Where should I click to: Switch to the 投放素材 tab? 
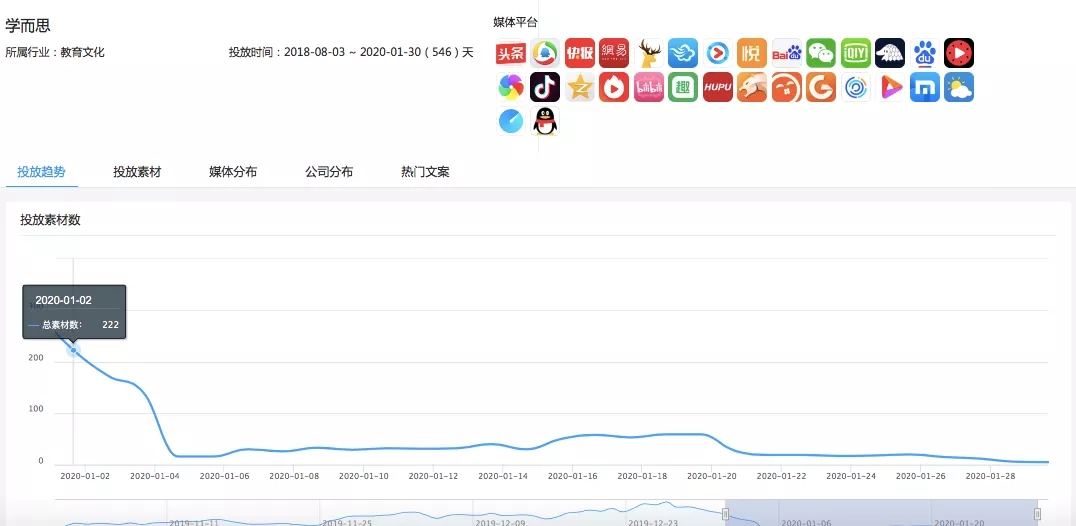[137, 172]
